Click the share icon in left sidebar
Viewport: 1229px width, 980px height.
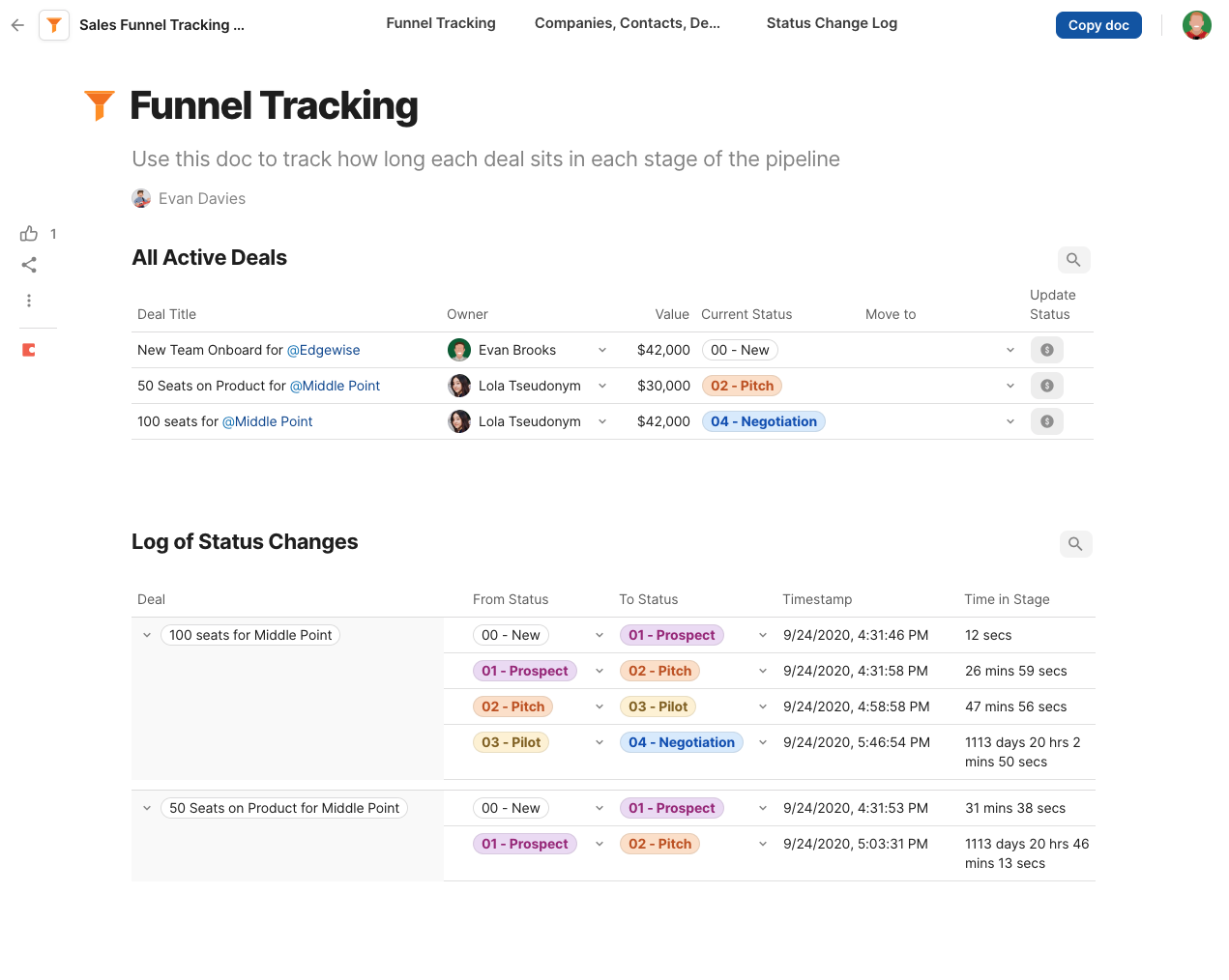click(x=29, y=265)
